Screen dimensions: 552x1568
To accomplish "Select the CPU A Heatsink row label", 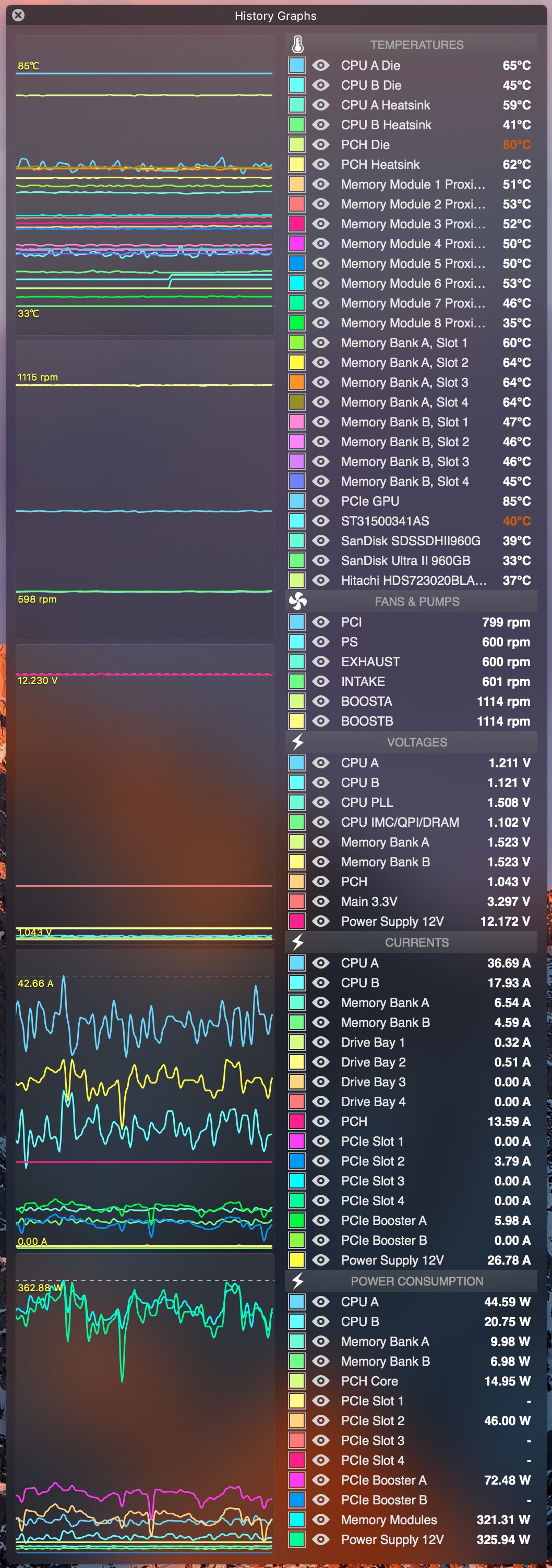I will [x=386, y=105].
